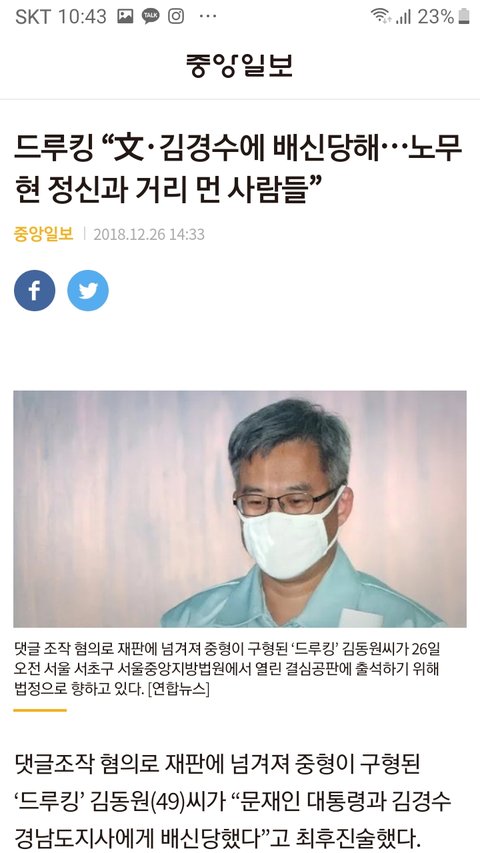The width and height of the screenshot is (480, 853).
Task: Tap the article date 2018.12.26 14:33
Action: [149, 234]
